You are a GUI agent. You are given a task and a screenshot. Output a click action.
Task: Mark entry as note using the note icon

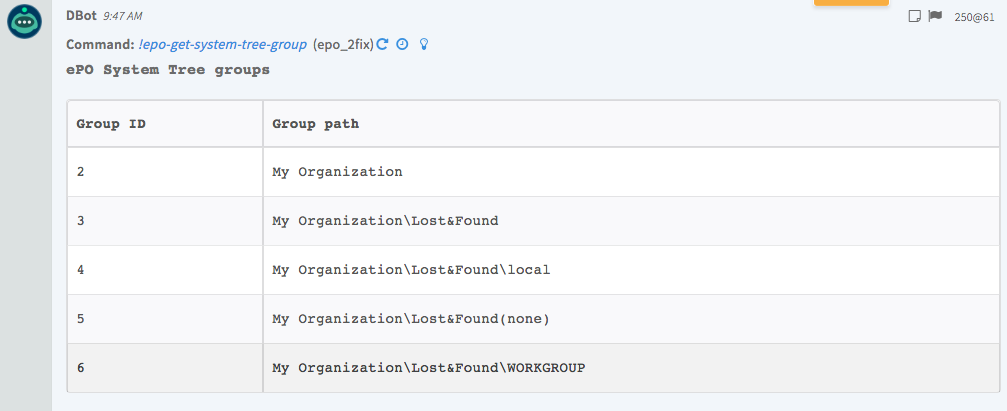point(914,16)
